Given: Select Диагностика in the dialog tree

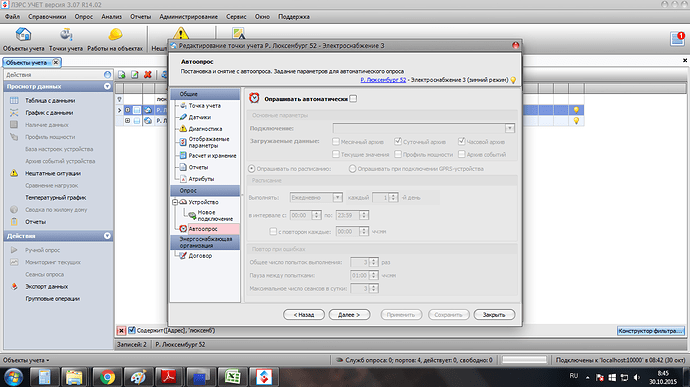Looking at the screenshot, I should pyautogui.click(x=205, y=129).
